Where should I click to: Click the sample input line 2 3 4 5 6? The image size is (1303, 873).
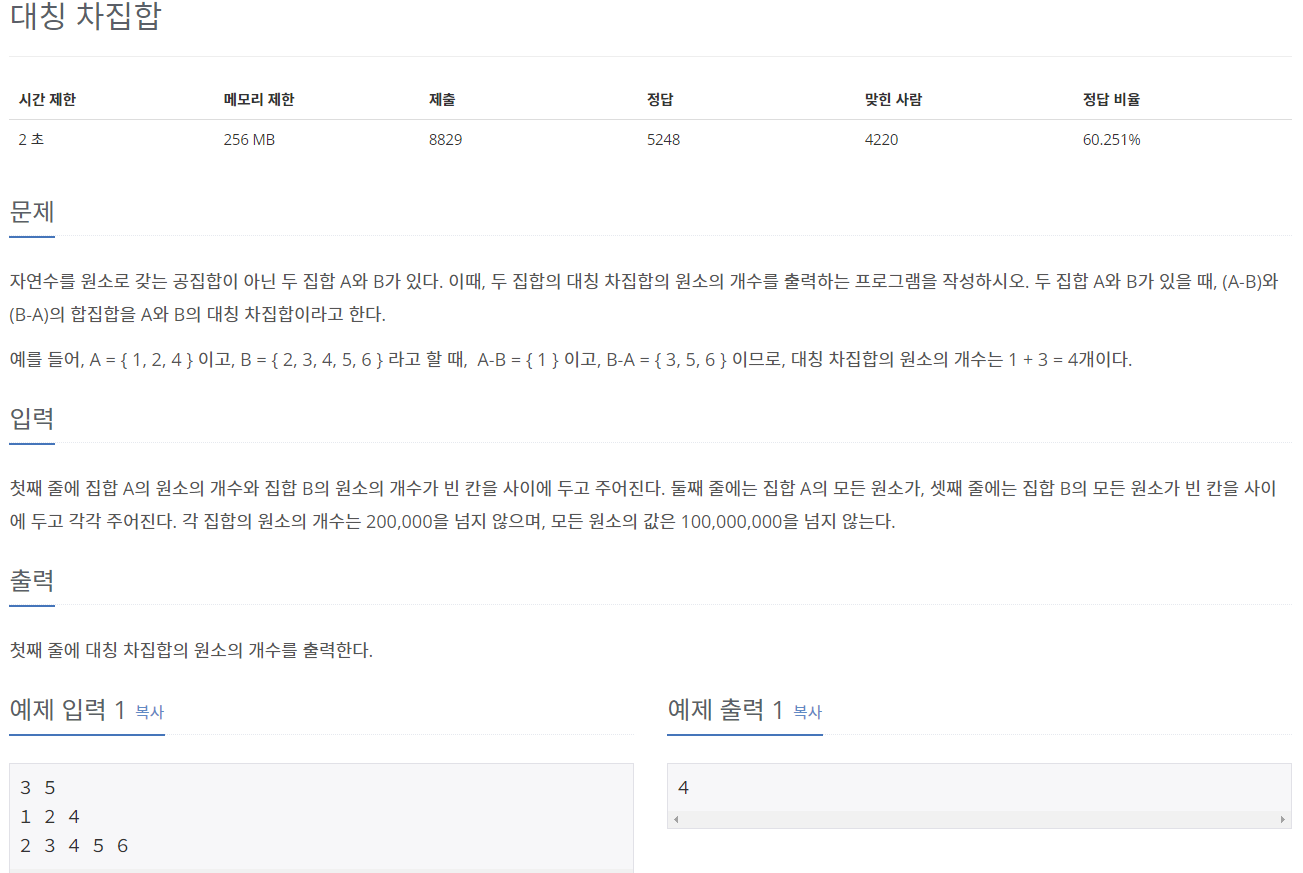coord(74,846)
